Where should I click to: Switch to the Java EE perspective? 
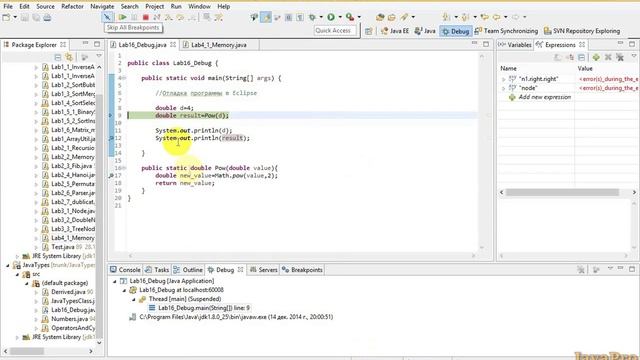coord(395,31)
